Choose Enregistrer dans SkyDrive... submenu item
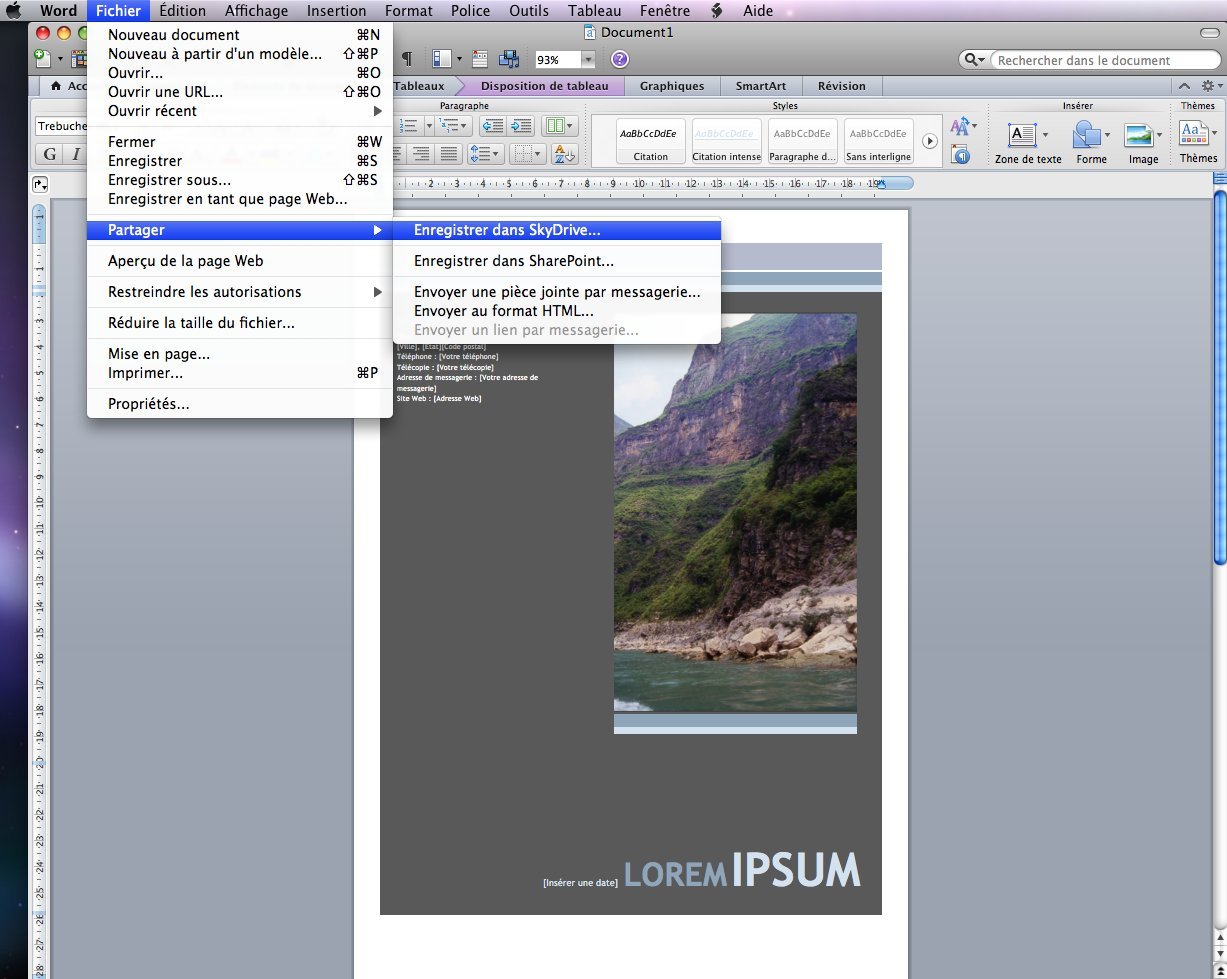This screenshot has height=979, width=1227. point(556,230)
